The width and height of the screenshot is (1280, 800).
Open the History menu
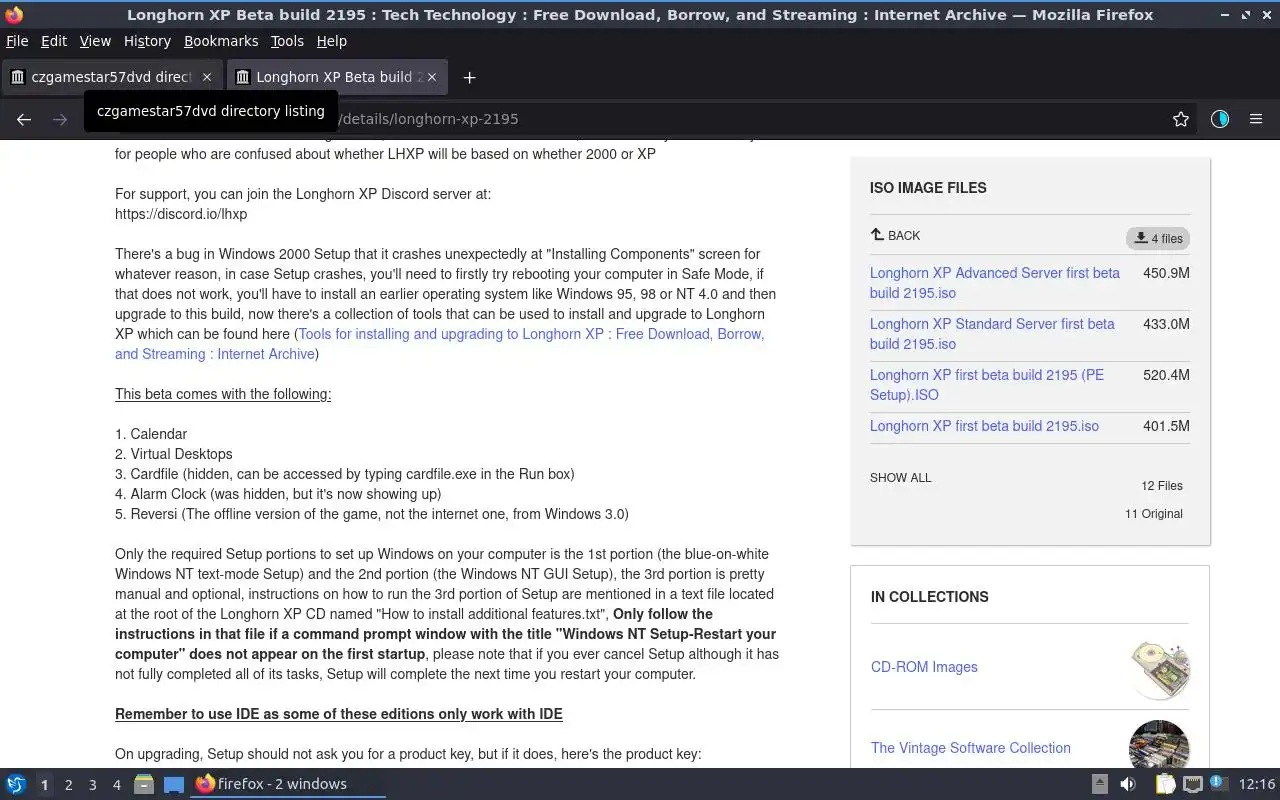[x=147, y=41]
